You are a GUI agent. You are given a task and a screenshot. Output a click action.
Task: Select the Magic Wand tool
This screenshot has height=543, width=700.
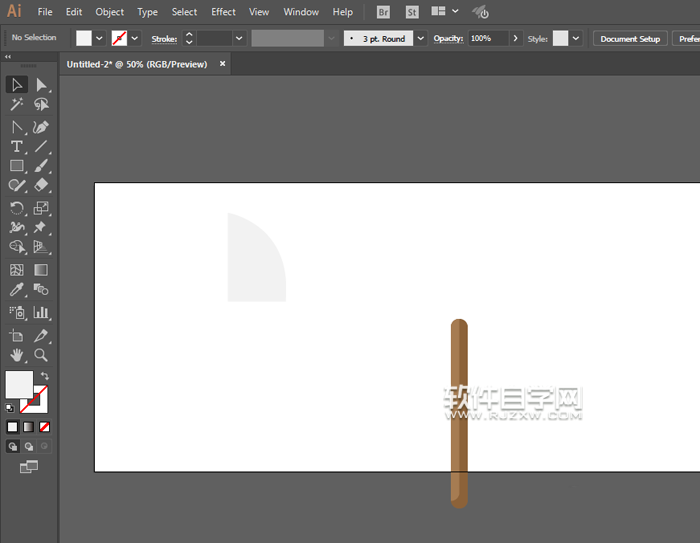pos(17,105)
